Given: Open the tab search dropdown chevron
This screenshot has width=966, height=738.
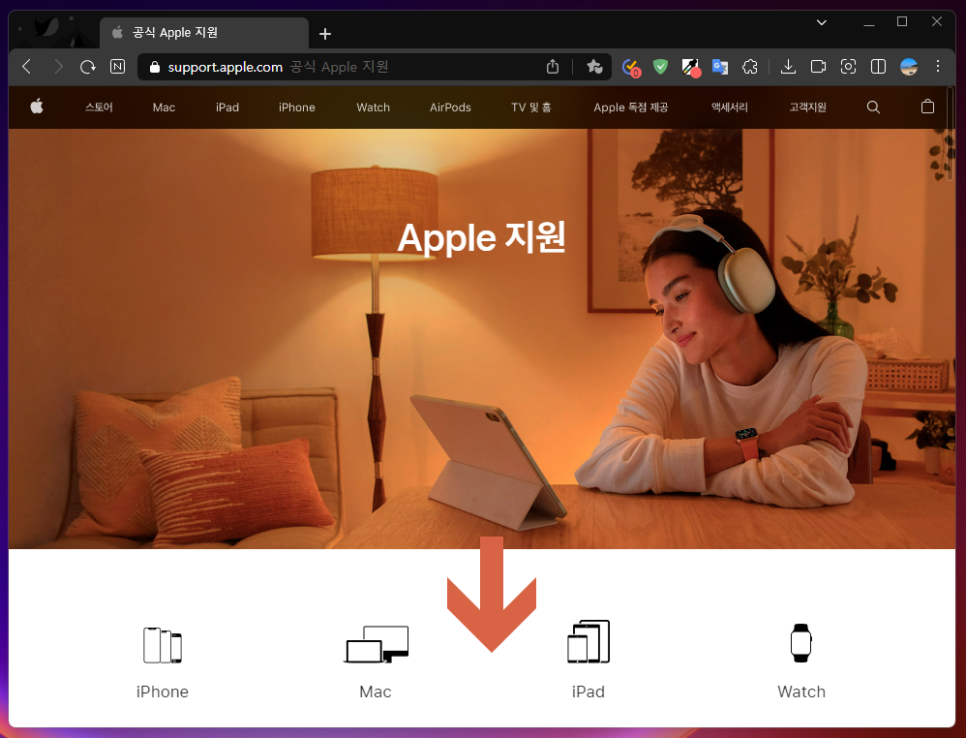Looking at the screenshot, I should pos(821,22).
